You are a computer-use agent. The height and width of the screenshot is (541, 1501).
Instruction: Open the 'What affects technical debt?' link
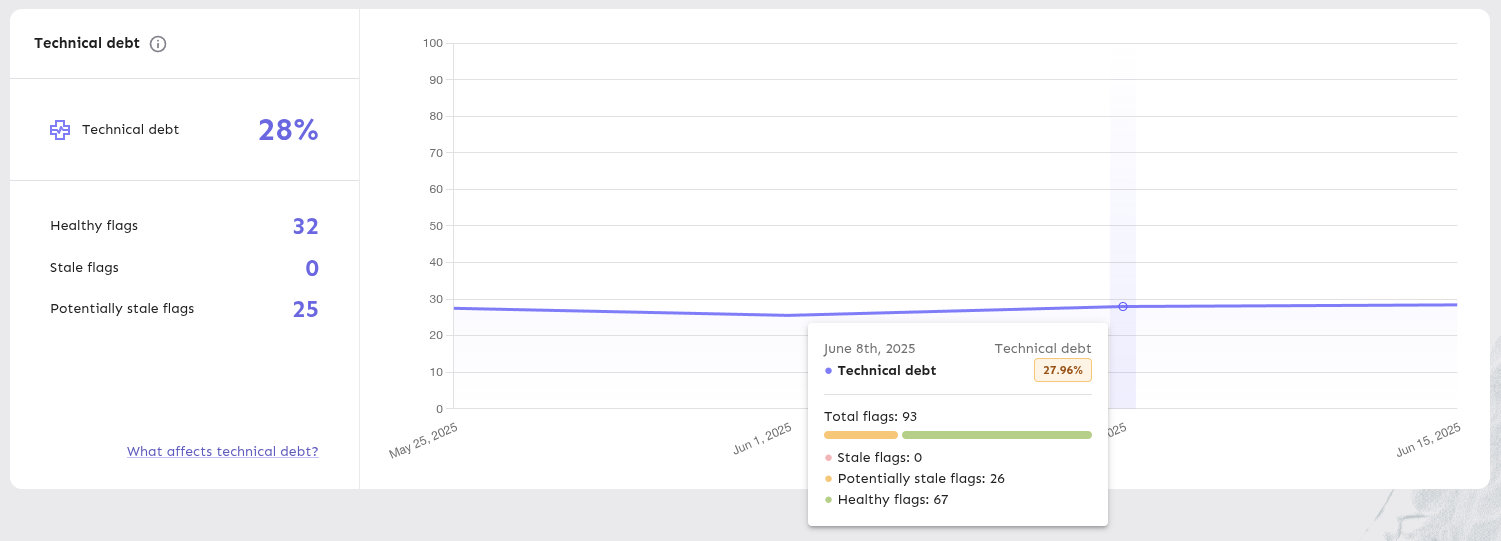click(x=222, y=452)
